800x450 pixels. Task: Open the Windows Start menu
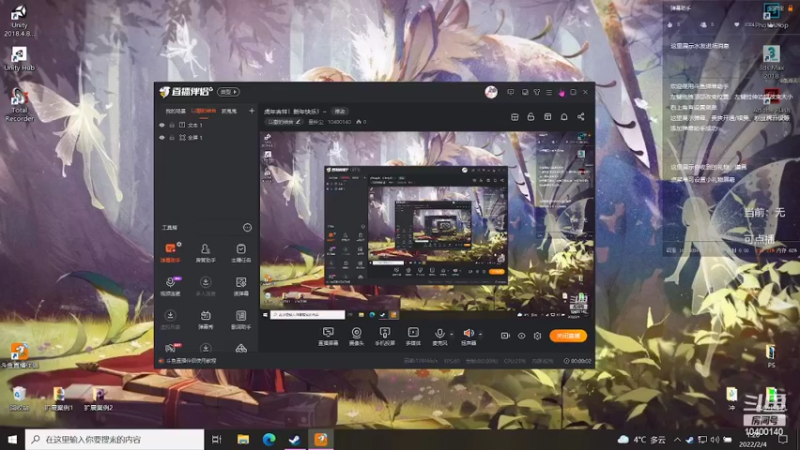click(12, 439)
